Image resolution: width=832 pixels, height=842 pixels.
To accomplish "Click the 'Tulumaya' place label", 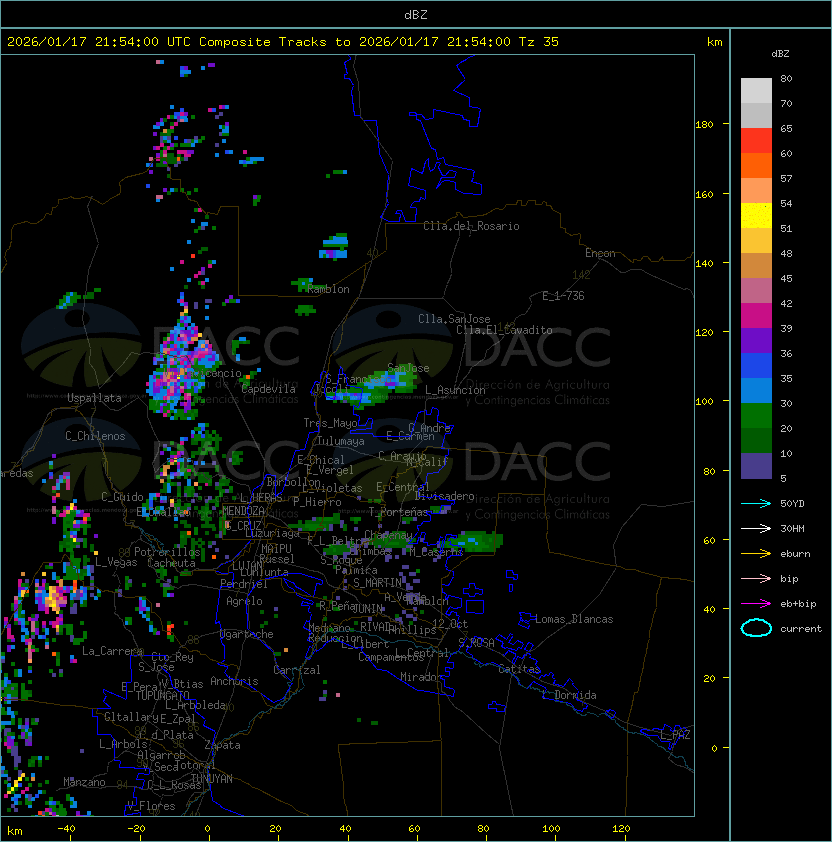I will 341,441.
